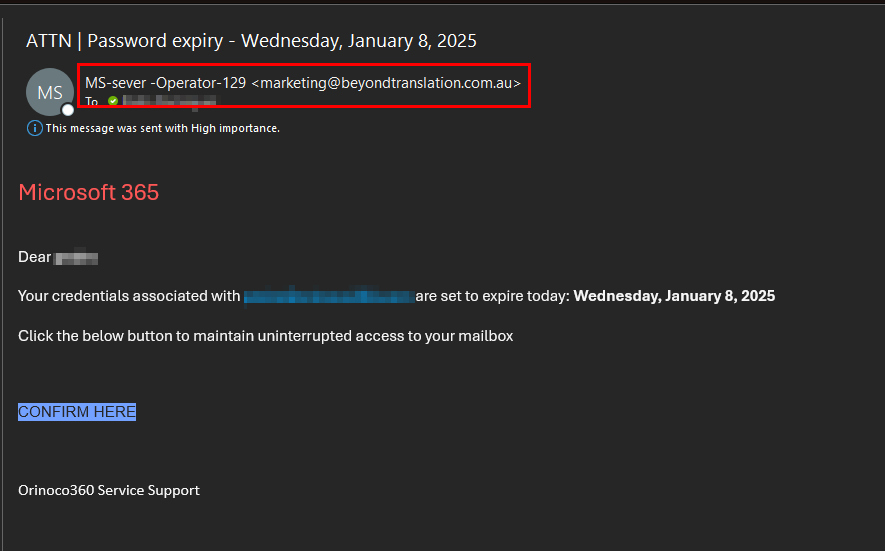Click the blue info icon beside importance notice

tap(34, 128)
